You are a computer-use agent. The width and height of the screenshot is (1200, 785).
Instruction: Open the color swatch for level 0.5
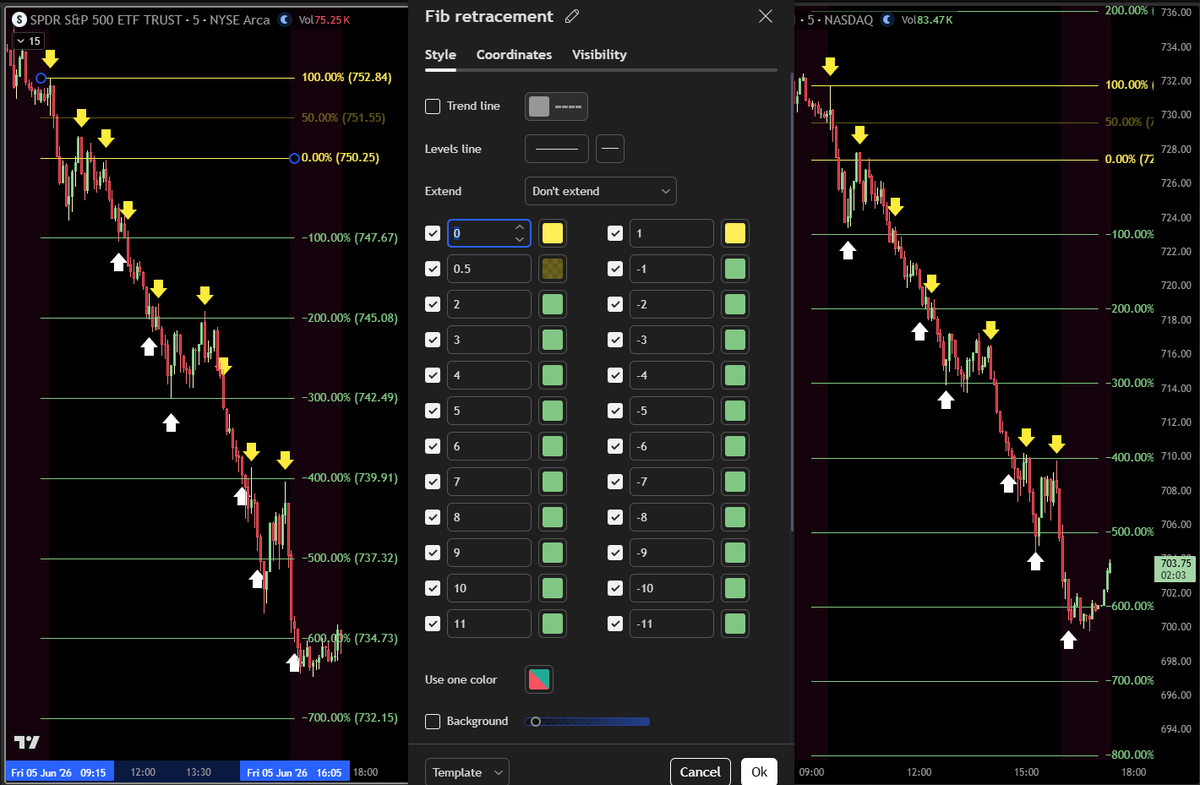click(x=552, y=269)
